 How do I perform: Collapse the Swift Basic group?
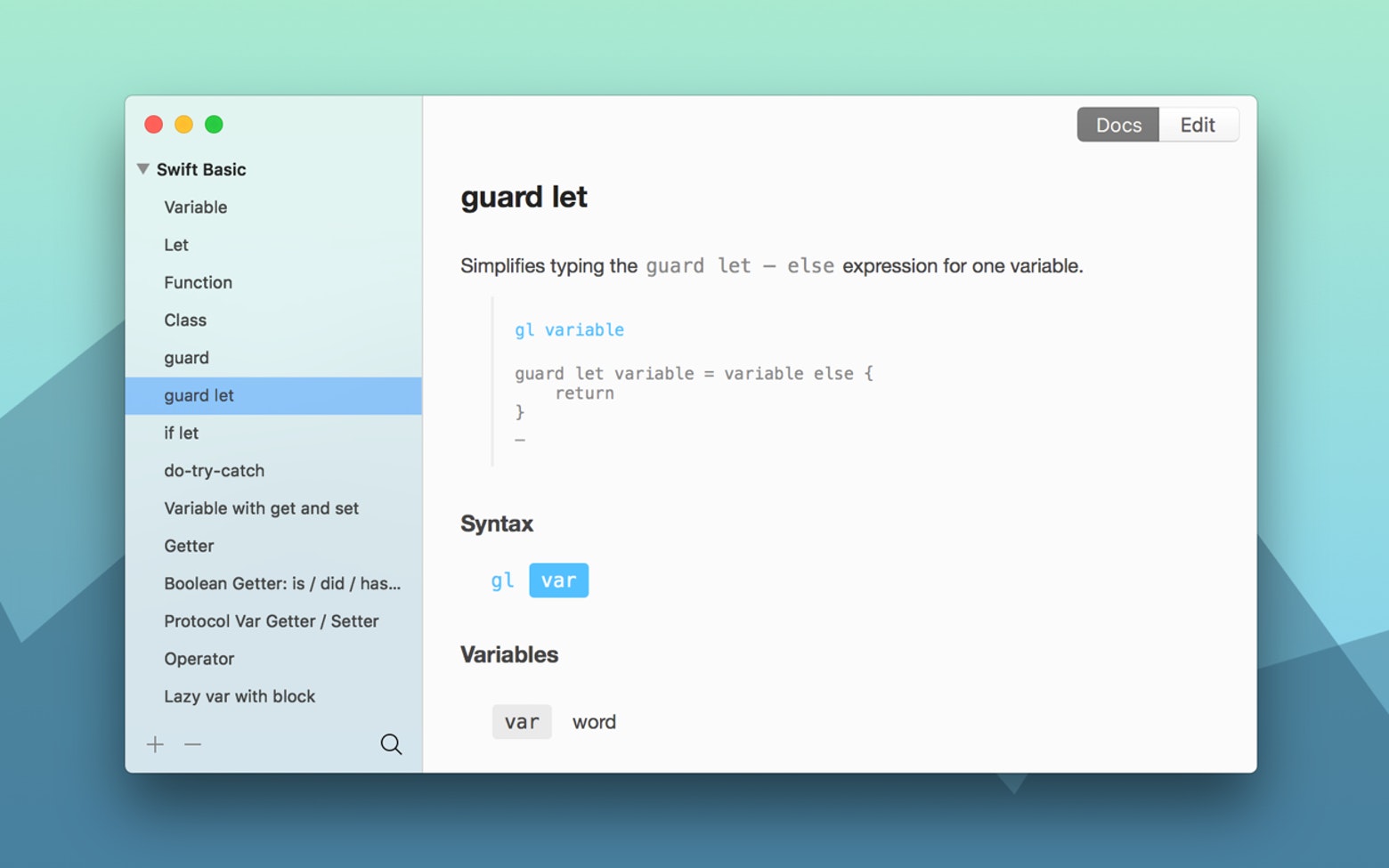pos(143,168)
